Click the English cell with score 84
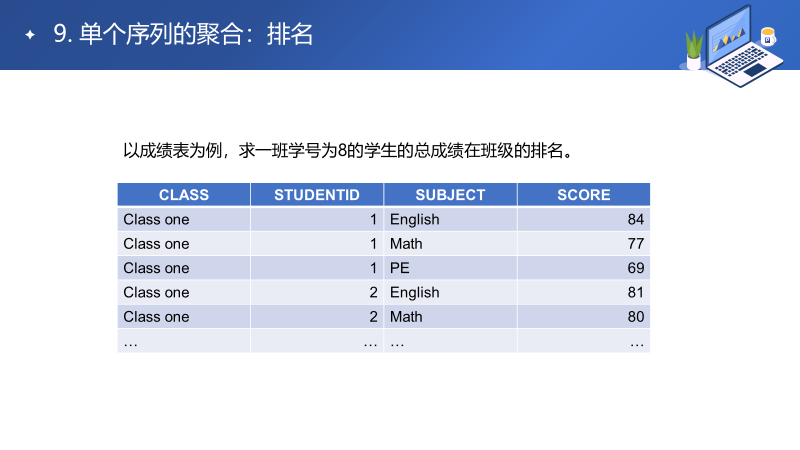The width and height of the screenshot is (800, 450). (451, 219)
